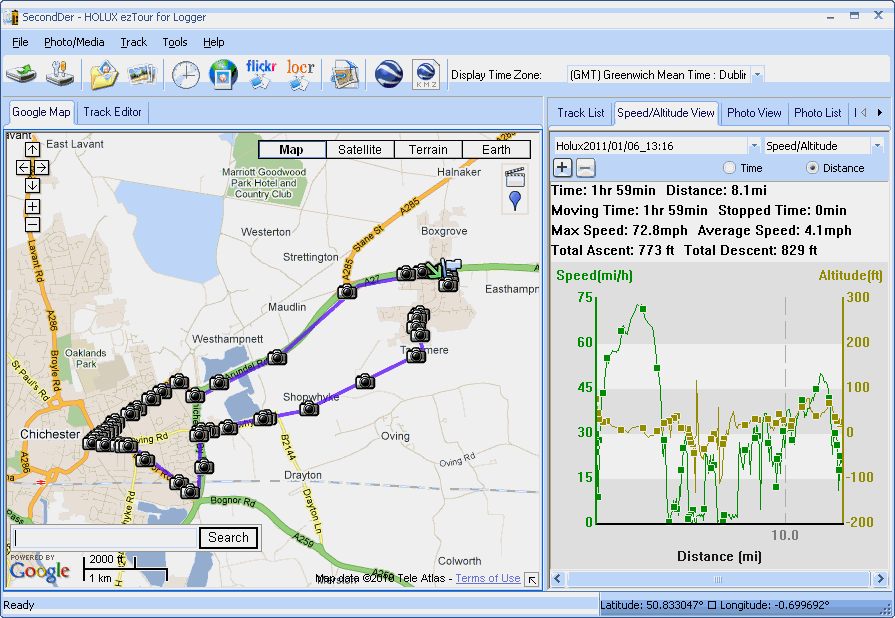Click the locr upload icon
Screen dimensions: 895x618
[300, 74]
